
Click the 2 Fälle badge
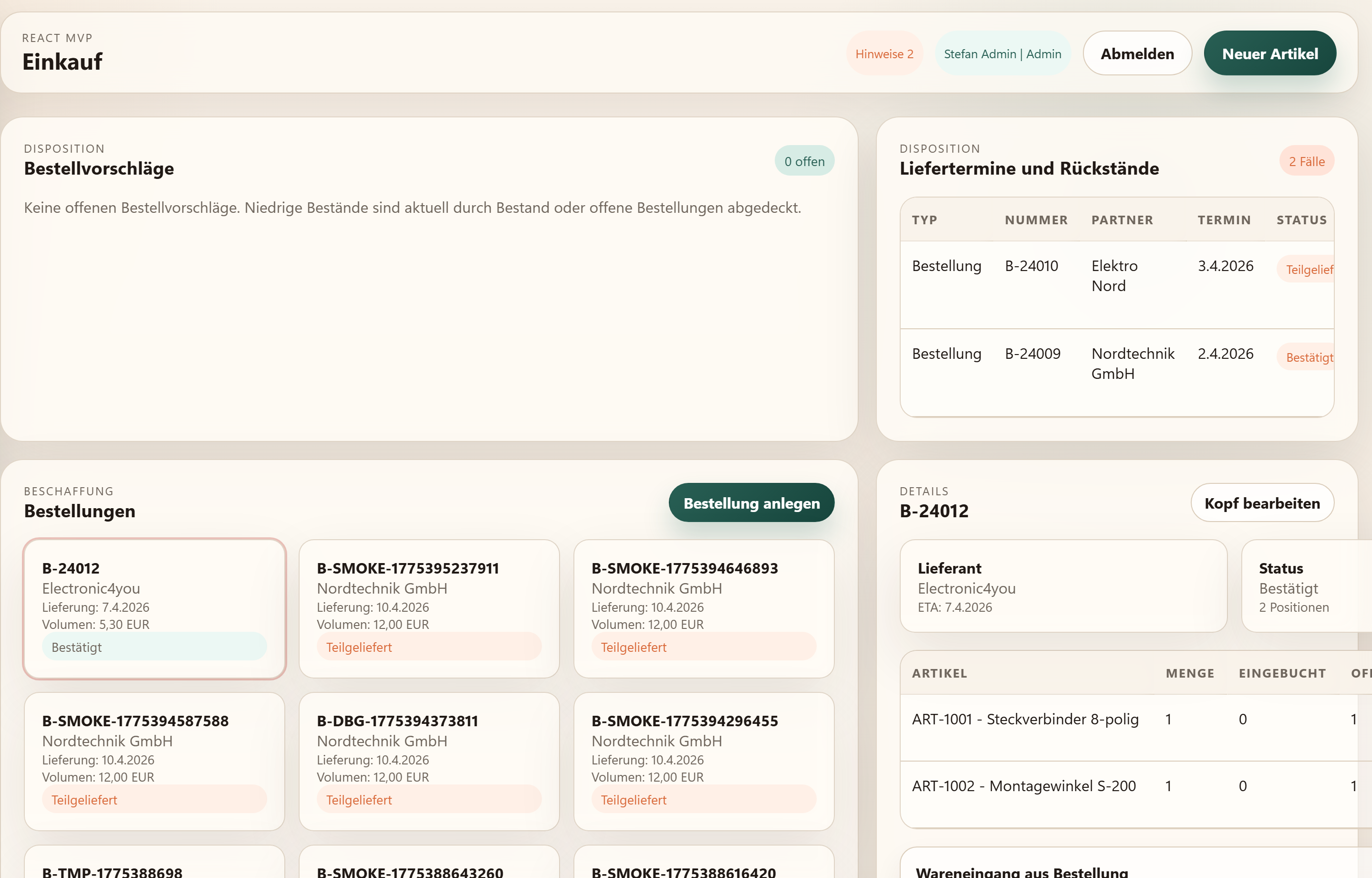pos(1306,161)
